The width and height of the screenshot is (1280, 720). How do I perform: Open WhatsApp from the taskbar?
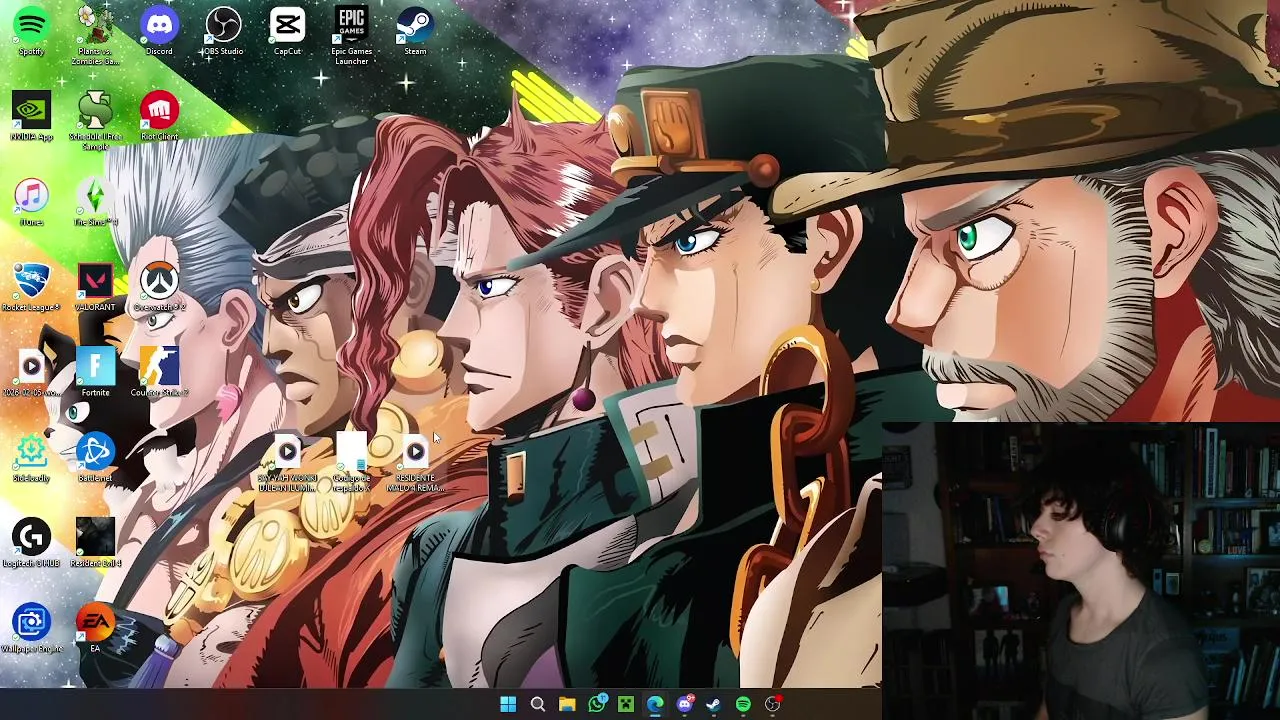point(596,704)
